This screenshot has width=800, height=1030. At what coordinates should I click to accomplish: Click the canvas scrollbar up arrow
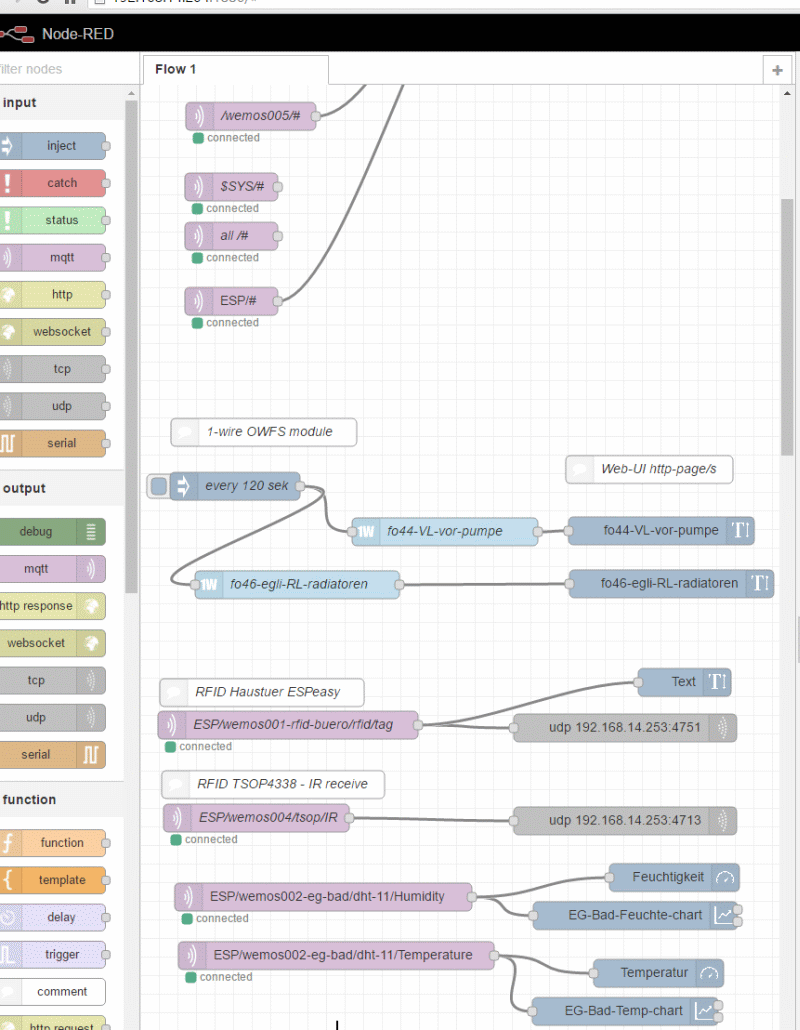click(x=787, y=94)
